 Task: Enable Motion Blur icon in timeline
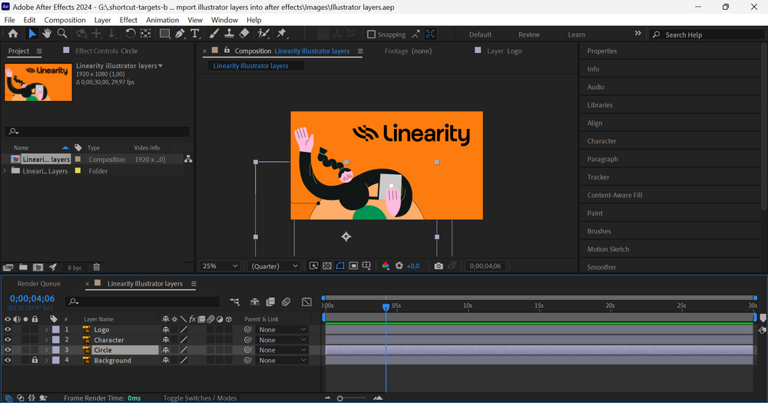pyautogui.click(x=286, y=302)
